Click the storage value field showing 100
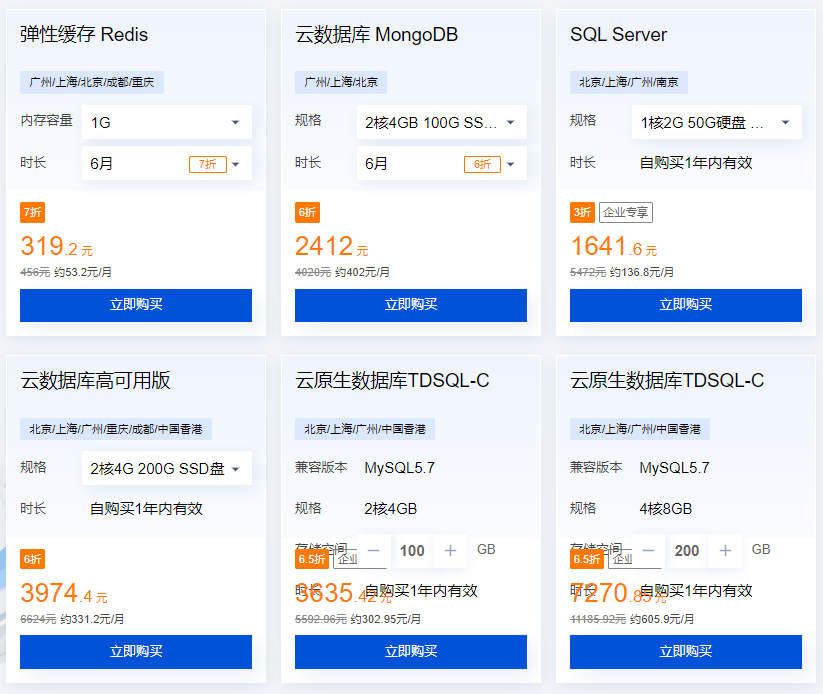The image size is (823, 694). coord(412,551)
